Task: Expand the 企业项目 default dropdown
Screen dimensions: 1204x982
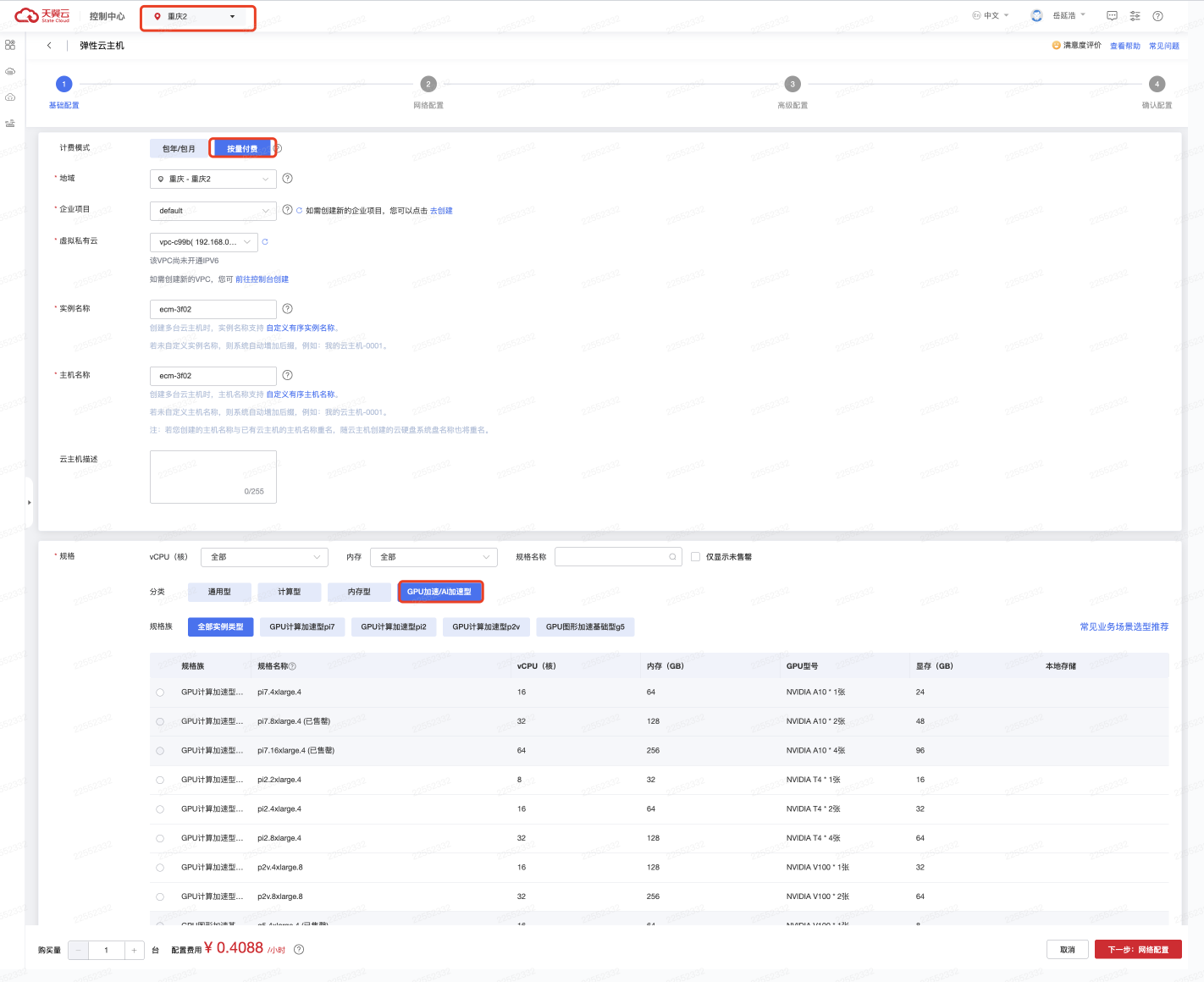Action: 213,211
